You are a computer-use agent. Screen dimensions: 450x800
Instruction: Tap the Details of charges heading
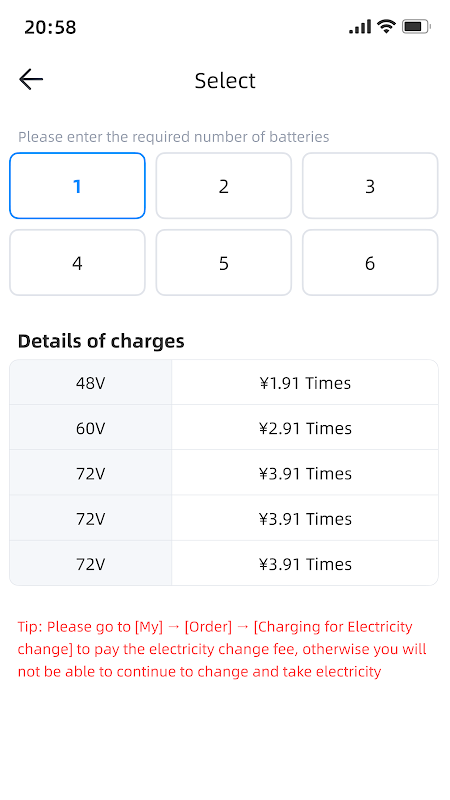pyautogui.click(x=101, y=341)
